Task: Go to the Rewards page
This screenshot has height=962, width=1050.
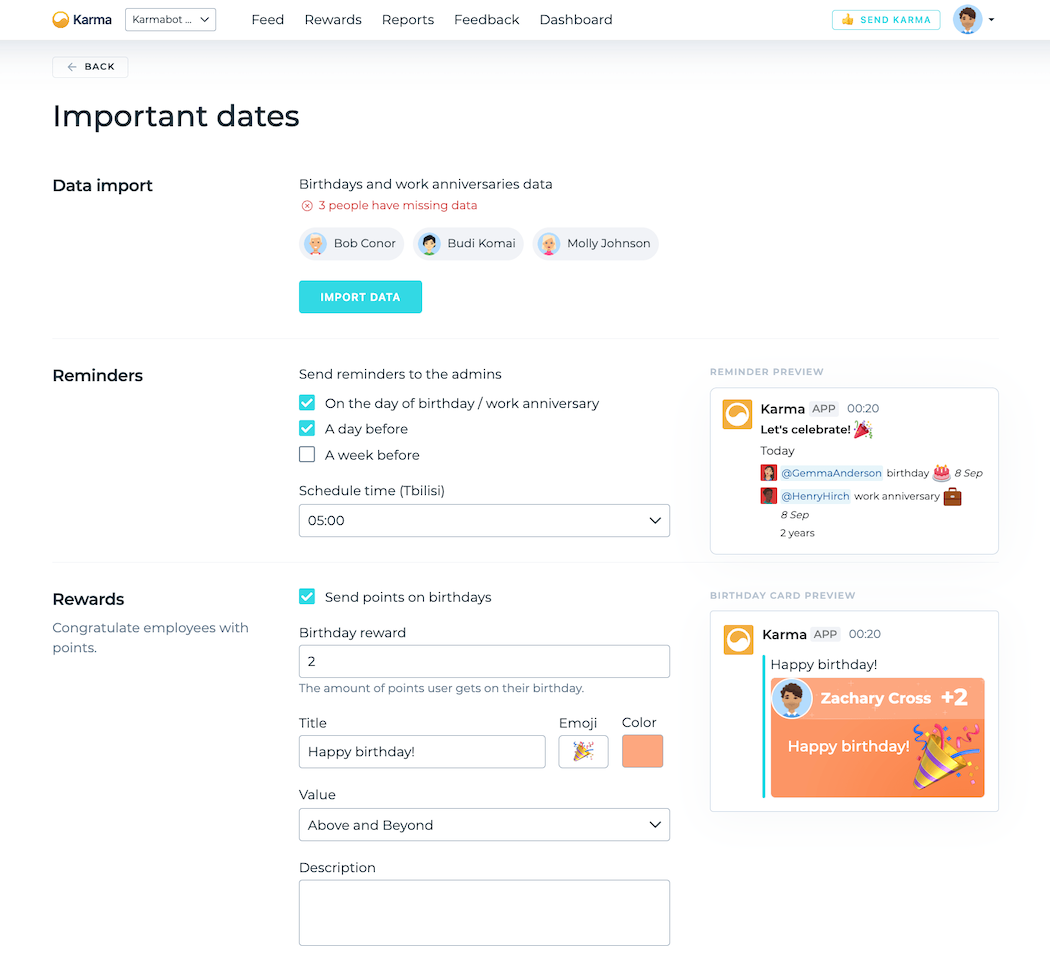Action: tap(333, 19)
